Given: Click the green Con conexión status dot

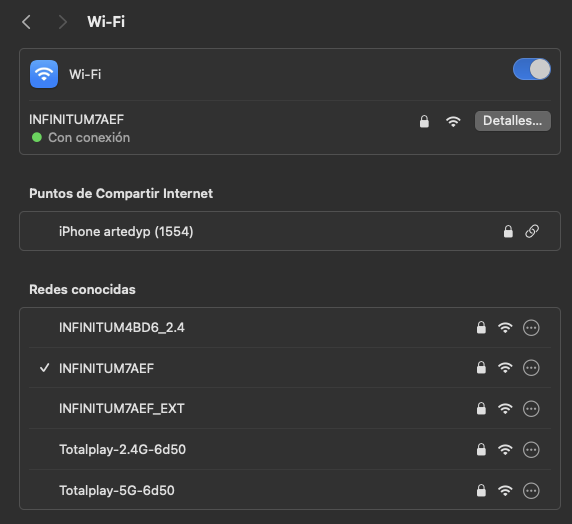Looking at the screenshot, I should [x=37, y=138].
